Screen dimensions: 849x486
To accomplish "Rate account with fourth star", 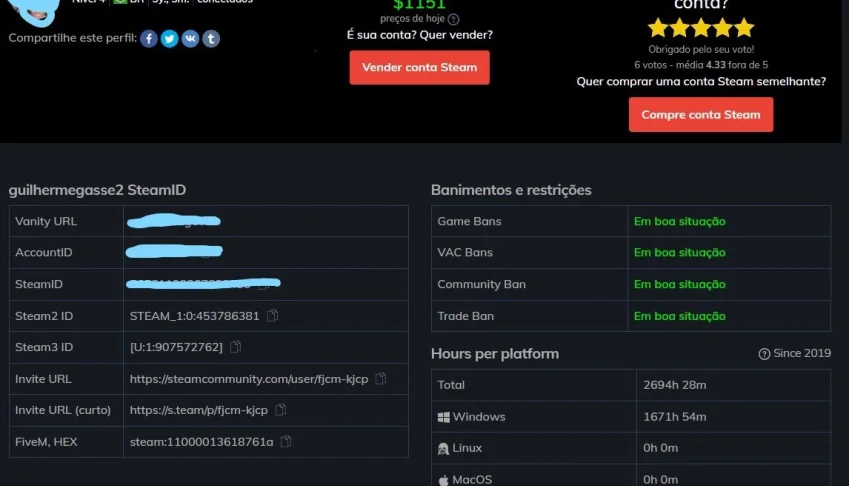I will pyautogui.click(x=723, y=27).
